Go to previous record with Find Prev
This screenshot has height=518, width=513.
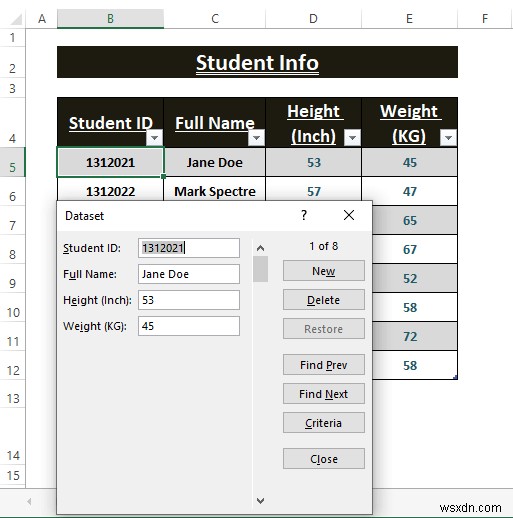pyautogui.click(x=324, y=365)
